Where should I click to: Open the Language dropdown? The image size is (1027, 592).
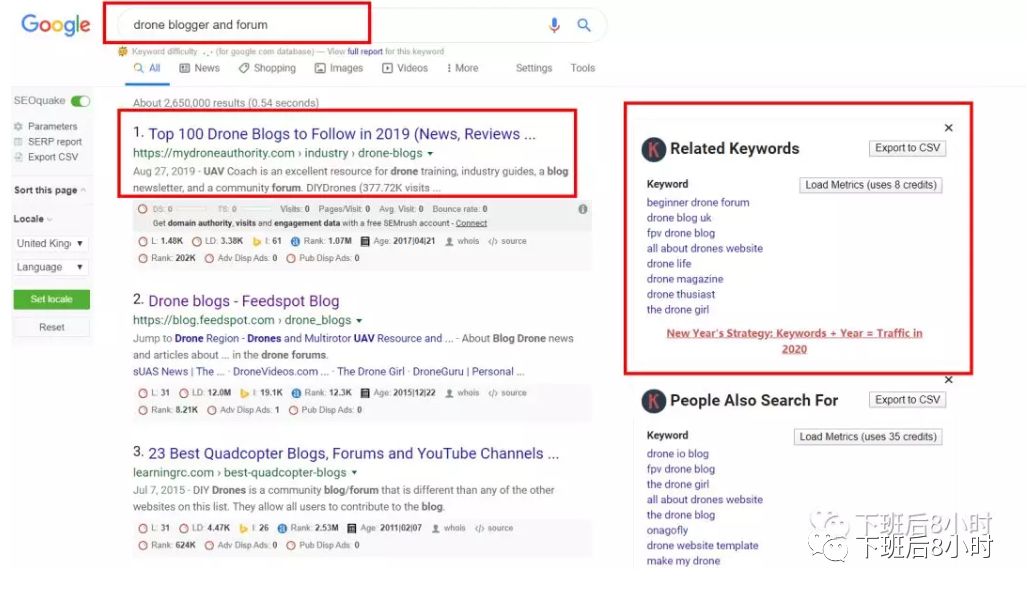(51, 267)
